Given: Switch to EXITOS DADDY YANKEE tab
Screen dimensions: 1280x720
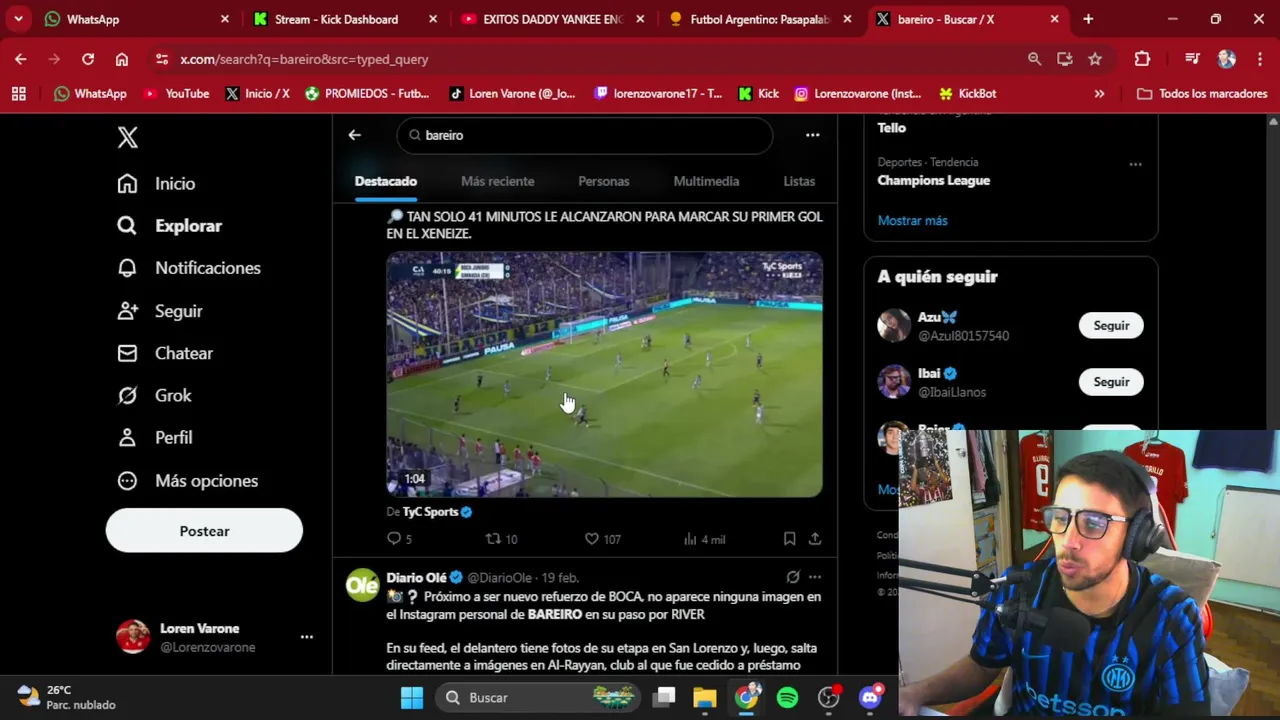Looking at the screenshot, I should 551,19.
